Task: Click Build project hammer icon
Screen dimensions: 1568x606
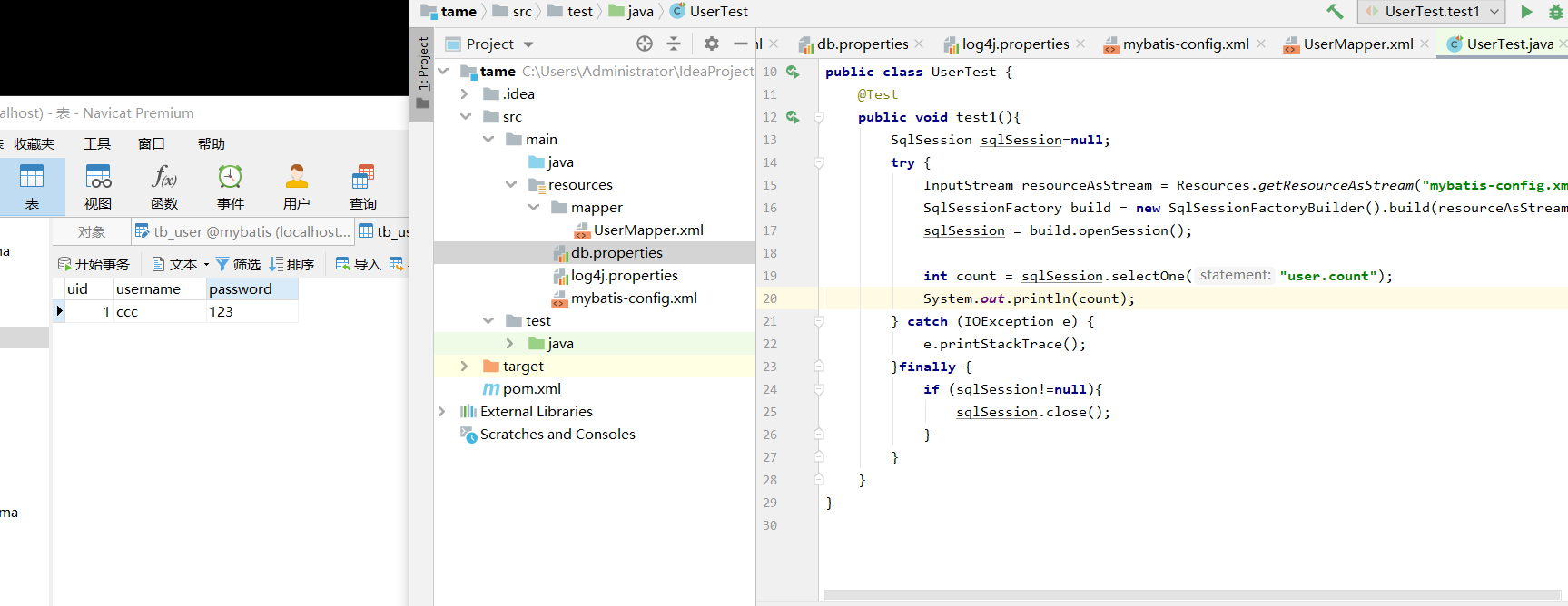Action: point(1335,12)
